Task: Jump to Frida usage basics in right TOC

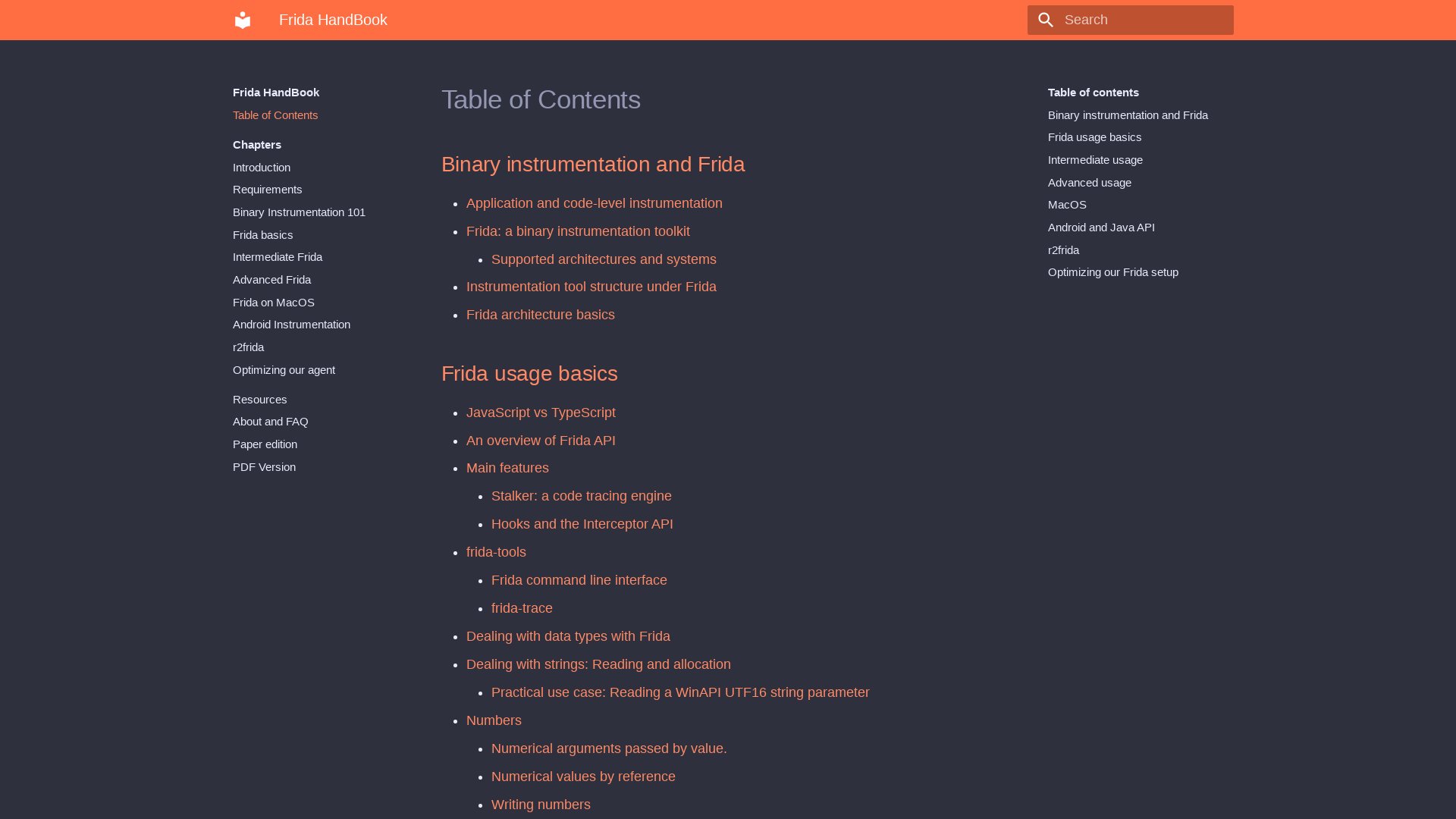Action: pos(1094,137)
